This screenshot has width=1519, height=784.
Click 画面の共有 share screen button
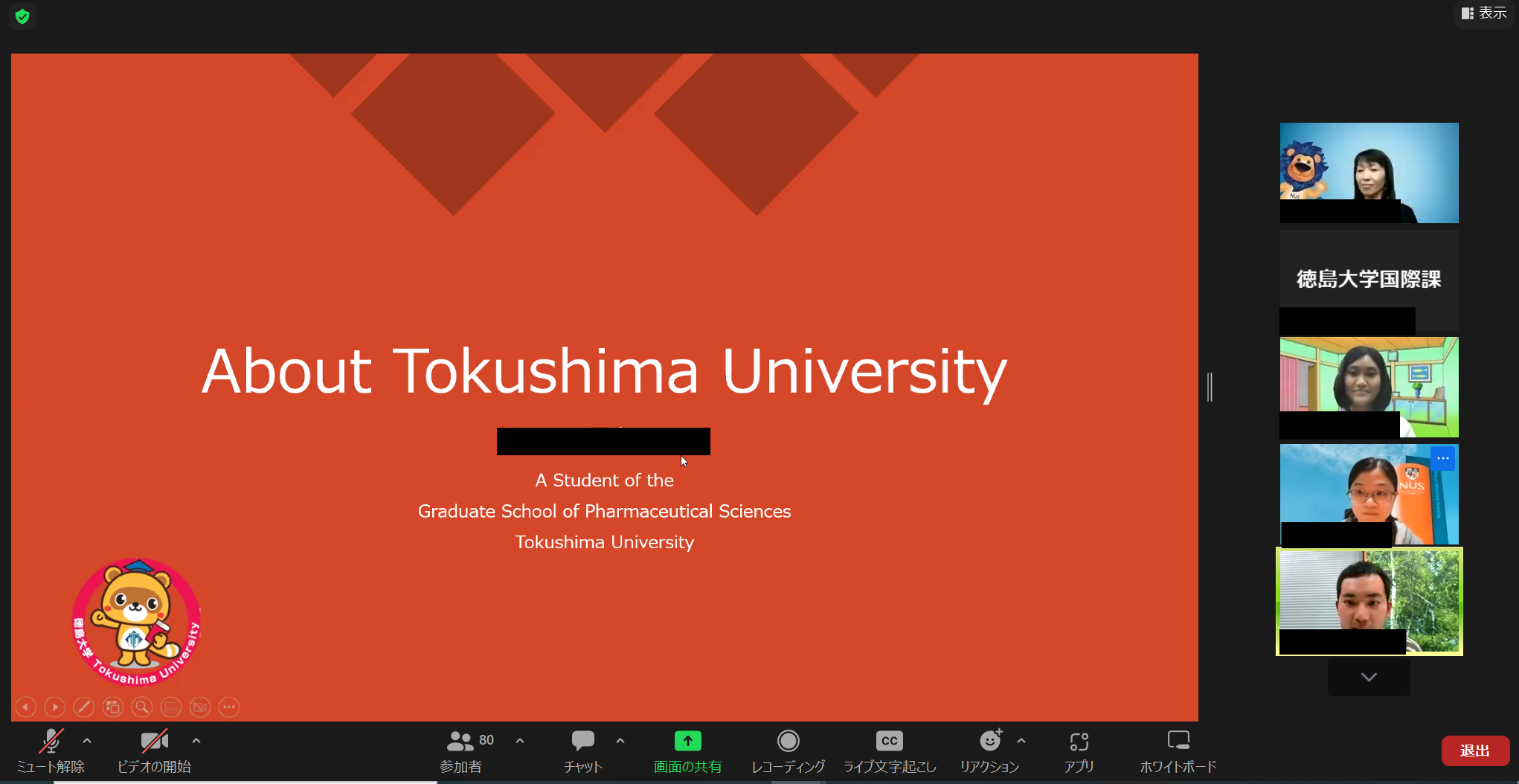688,751
